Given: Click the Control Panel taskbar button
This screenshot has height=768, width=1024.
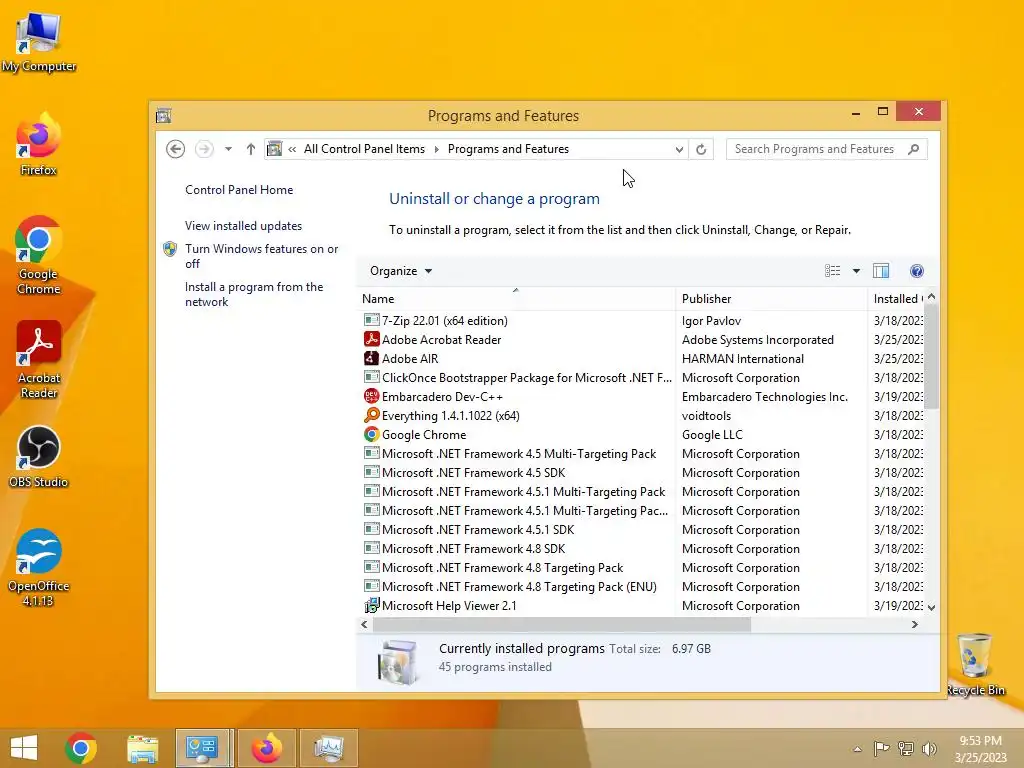Looking at the screenshot, I should (x=202, y=748).
